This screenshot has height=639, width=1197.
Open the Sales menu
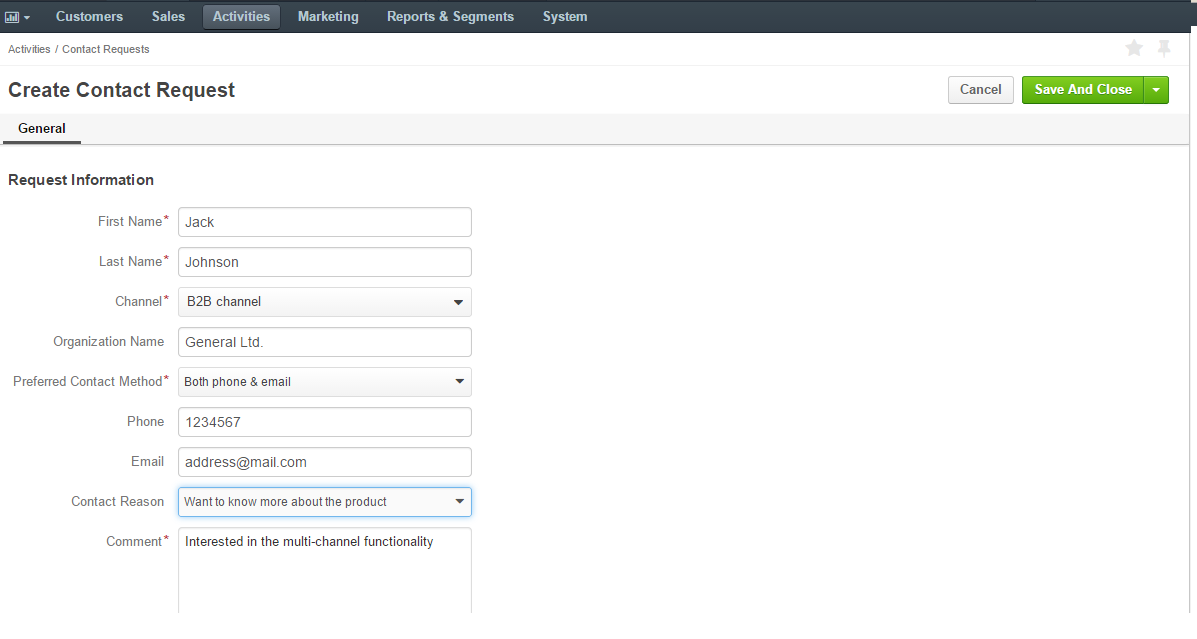[x=168, y=17]
